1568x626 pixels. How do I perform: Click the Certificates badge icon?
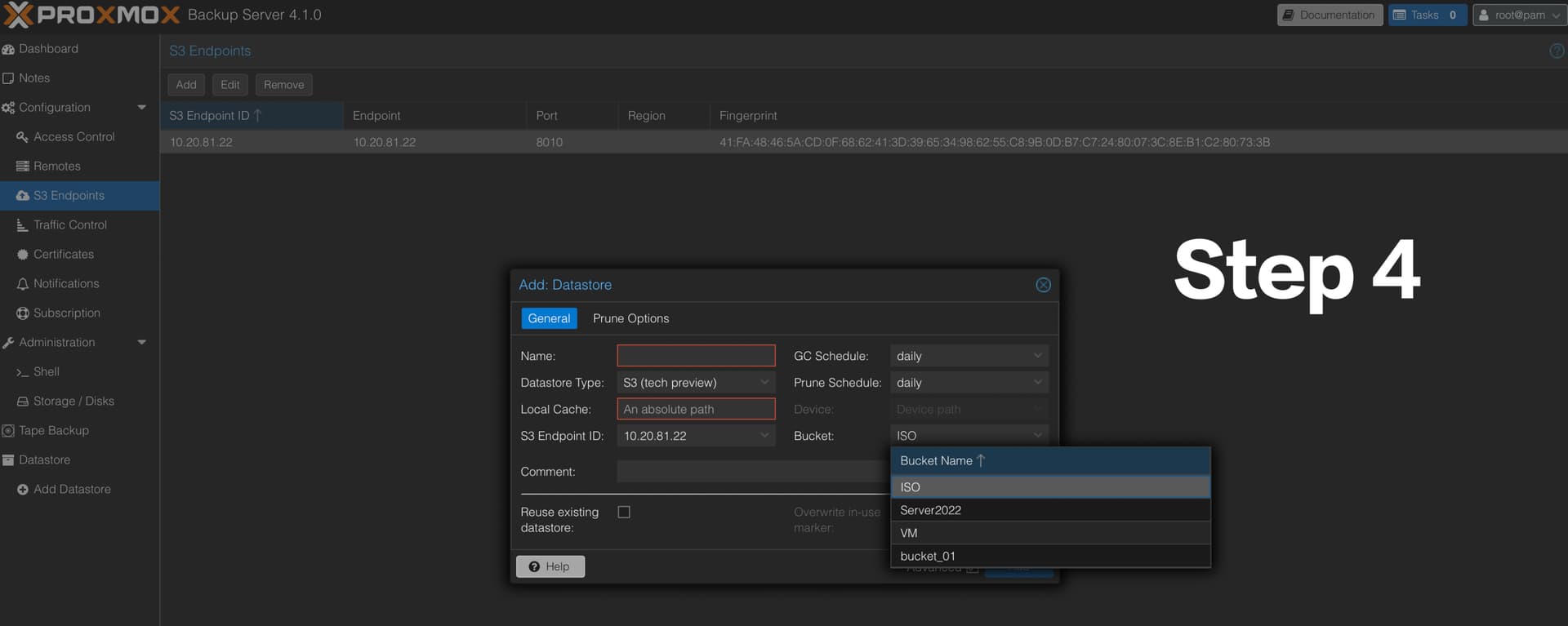[x=23, y=255]
